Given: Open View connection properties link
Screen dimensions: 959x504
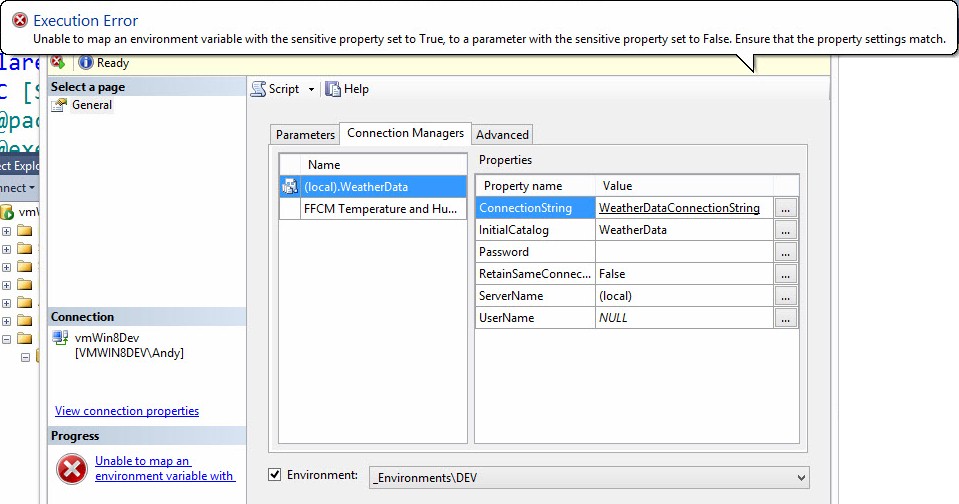Looking at the screenshot, I should pyautogui.click(x=127, y=411).
